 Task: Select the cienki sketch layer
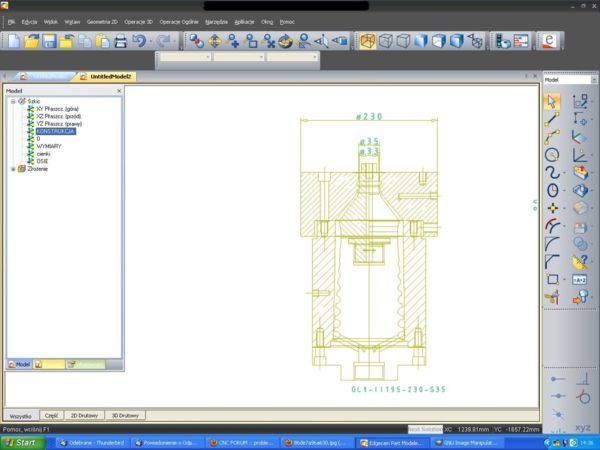click(43, 154)
